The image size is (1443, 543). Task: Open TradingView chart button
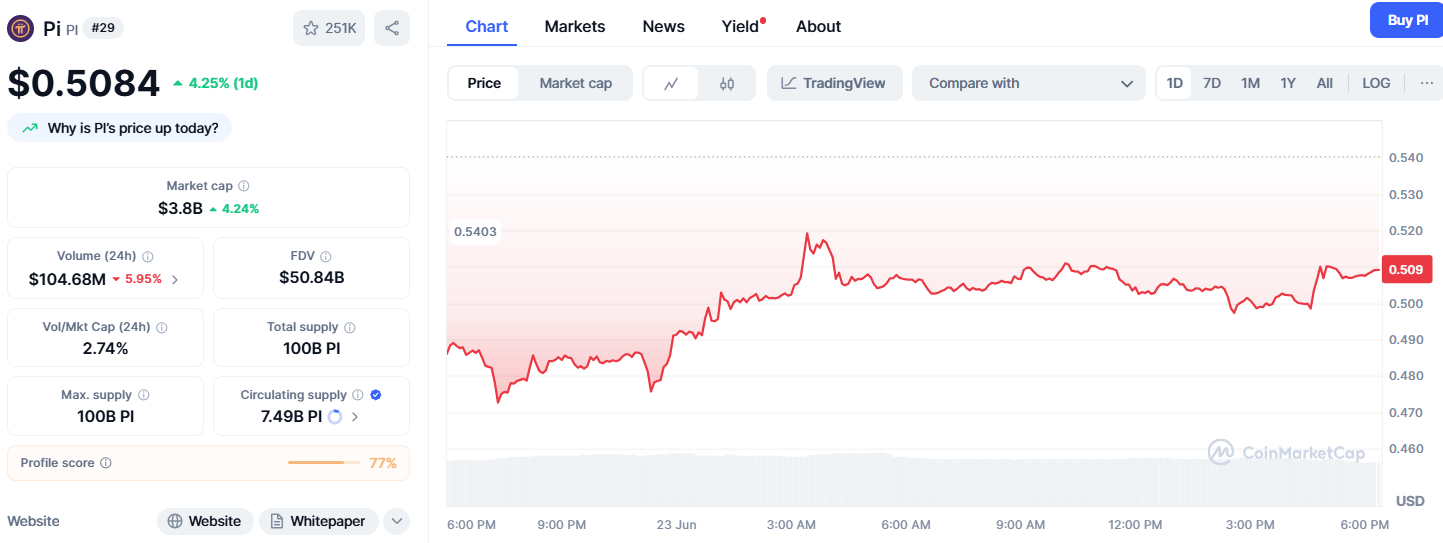pyautogui.click(x=834, y=83)
